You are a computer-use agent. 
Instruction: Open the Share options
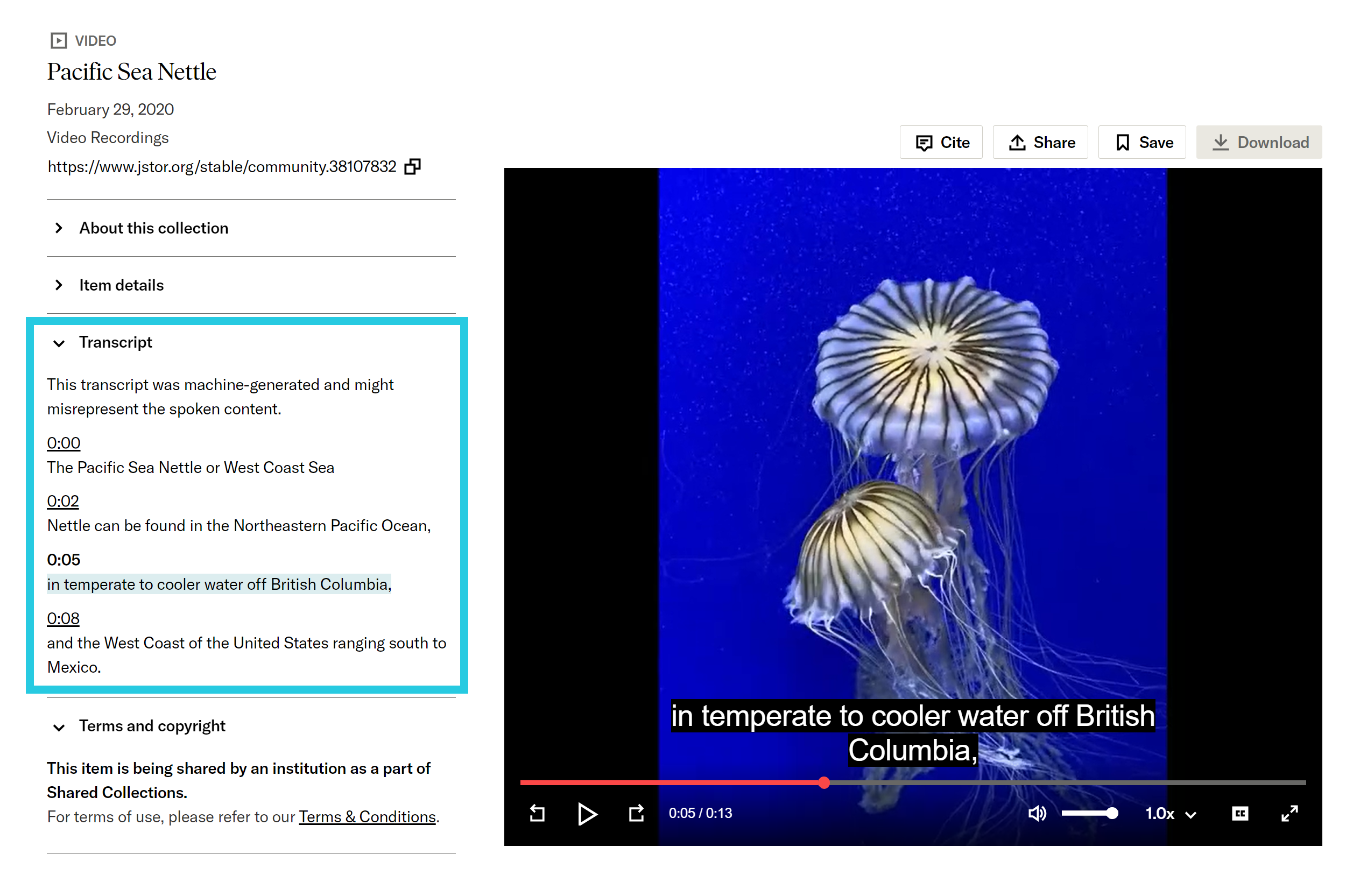tap(1040, 142)
